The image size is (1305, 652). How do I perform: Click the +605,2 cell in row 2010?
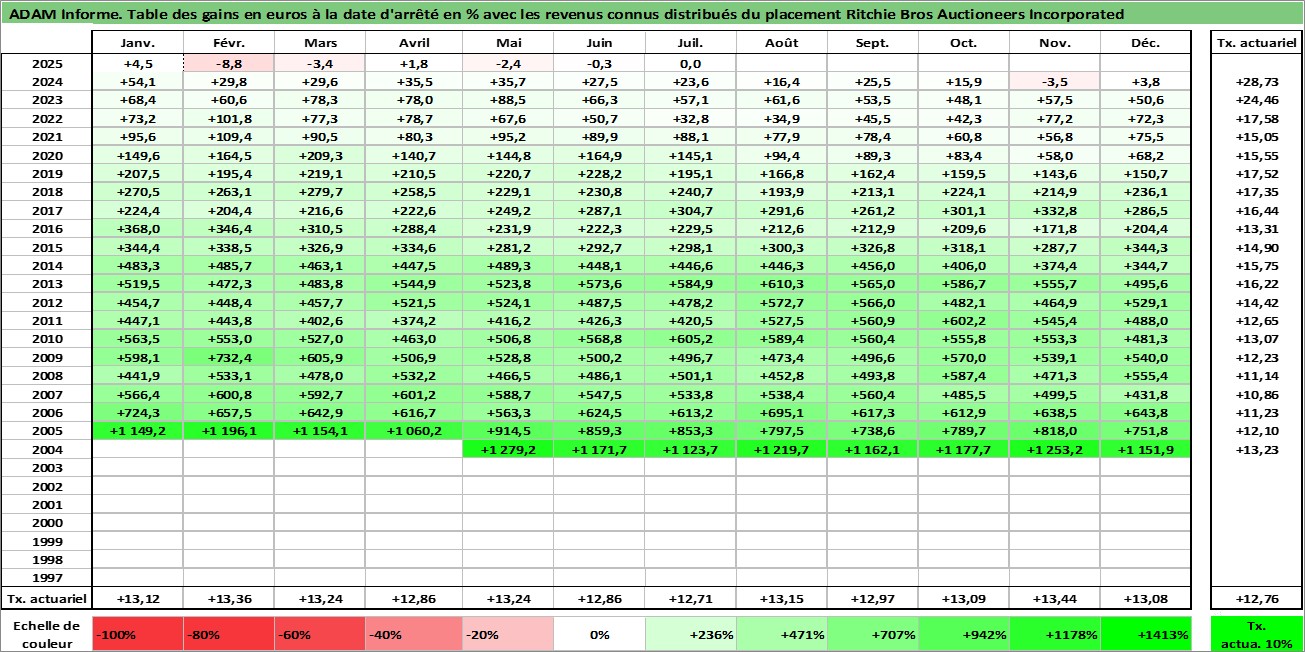(x=691, y=339)
